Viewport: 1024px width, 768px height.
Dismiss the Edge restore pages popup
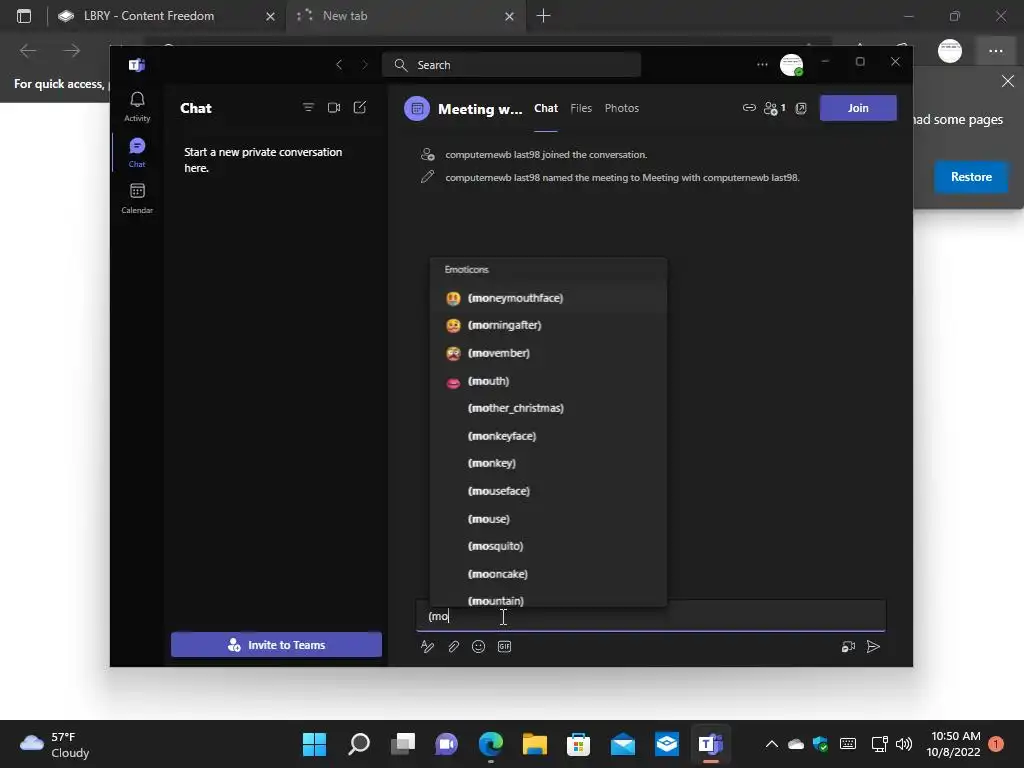point(1008,81)
